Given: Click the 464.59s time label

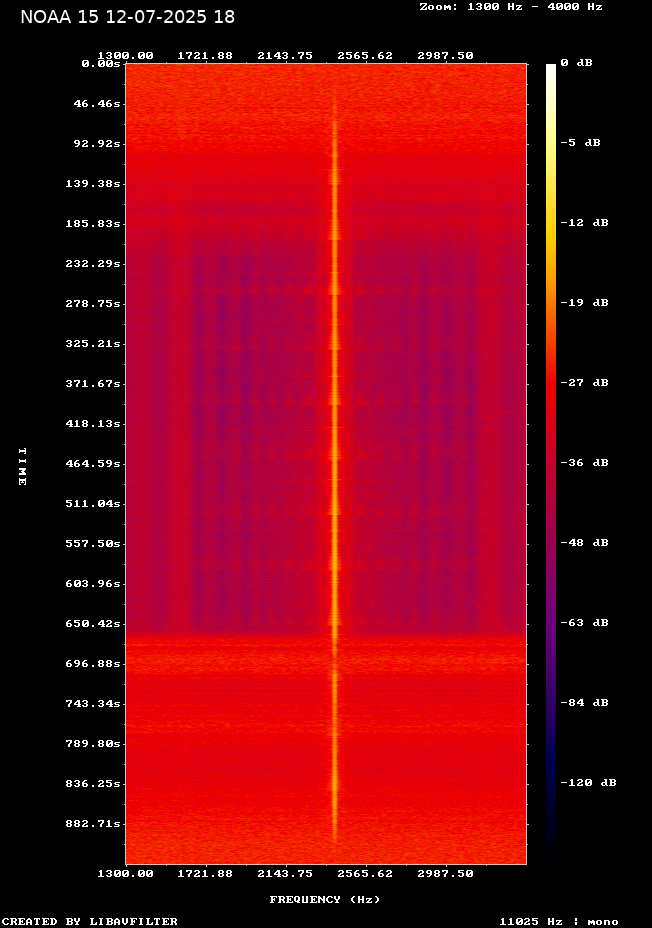Looking at the screenshot, I should coord(93,463).
